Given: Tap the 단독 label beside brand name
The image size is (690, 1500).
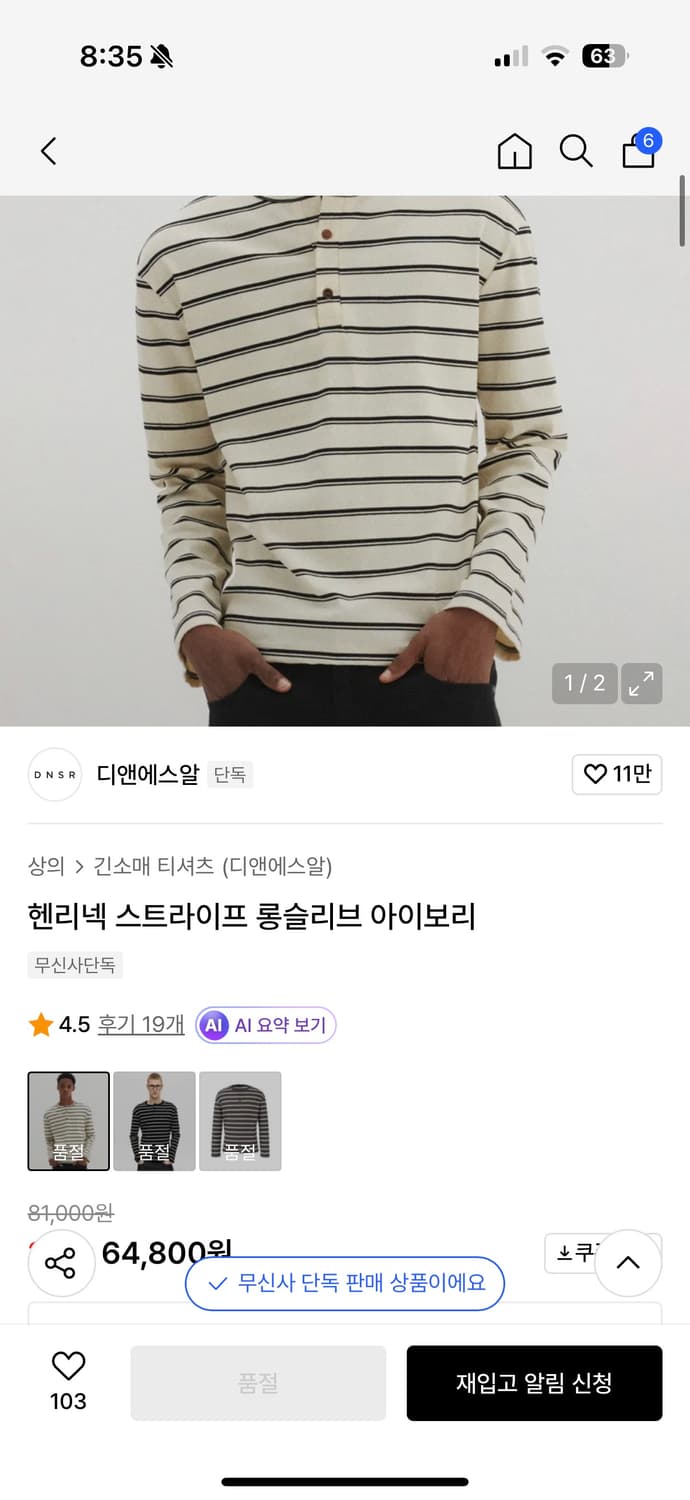Looking at the screenshot, I should pyautogui.click(x=231, y=775).
